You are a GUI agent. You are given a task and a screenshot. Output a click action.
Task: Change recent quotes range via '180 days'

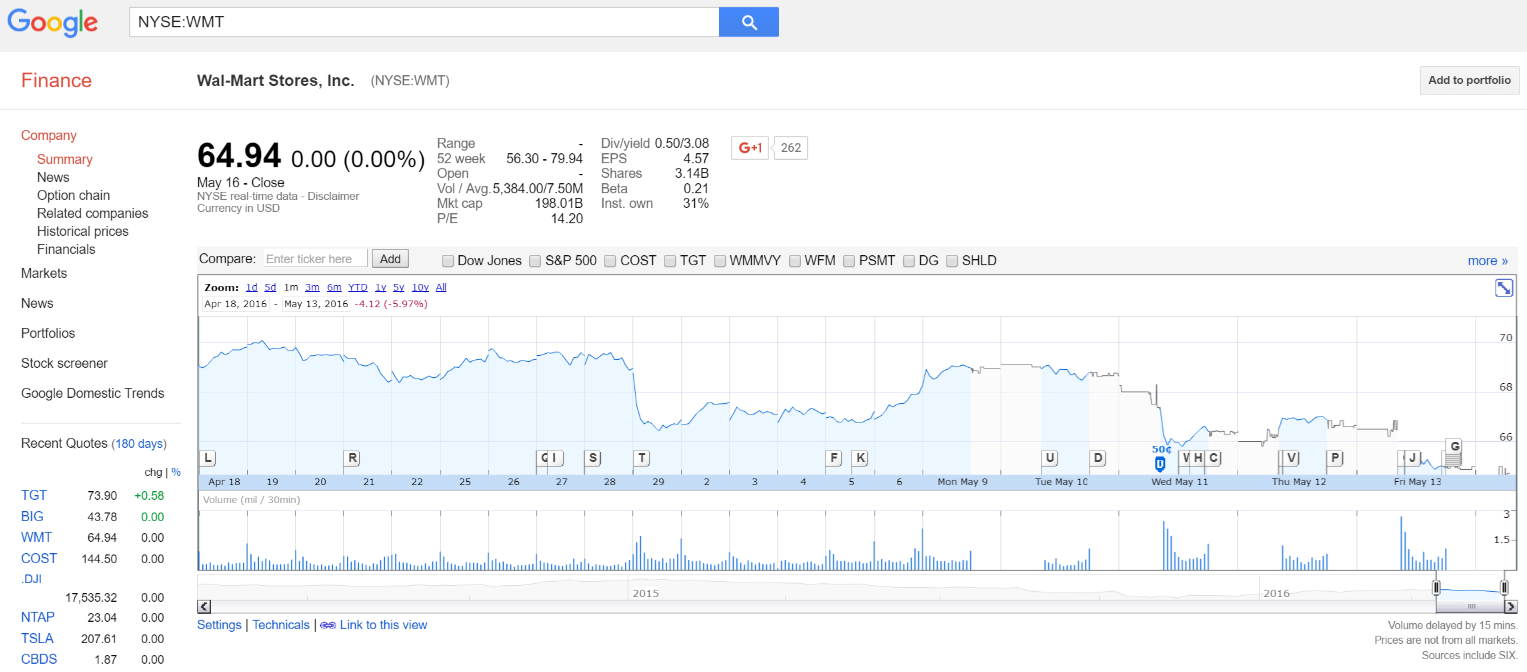pos(138,444)
